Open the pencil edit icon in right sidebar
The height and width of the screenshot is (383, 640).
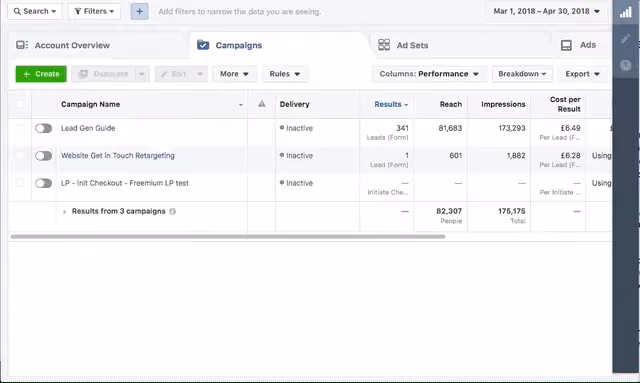click(x=625, y=39)
